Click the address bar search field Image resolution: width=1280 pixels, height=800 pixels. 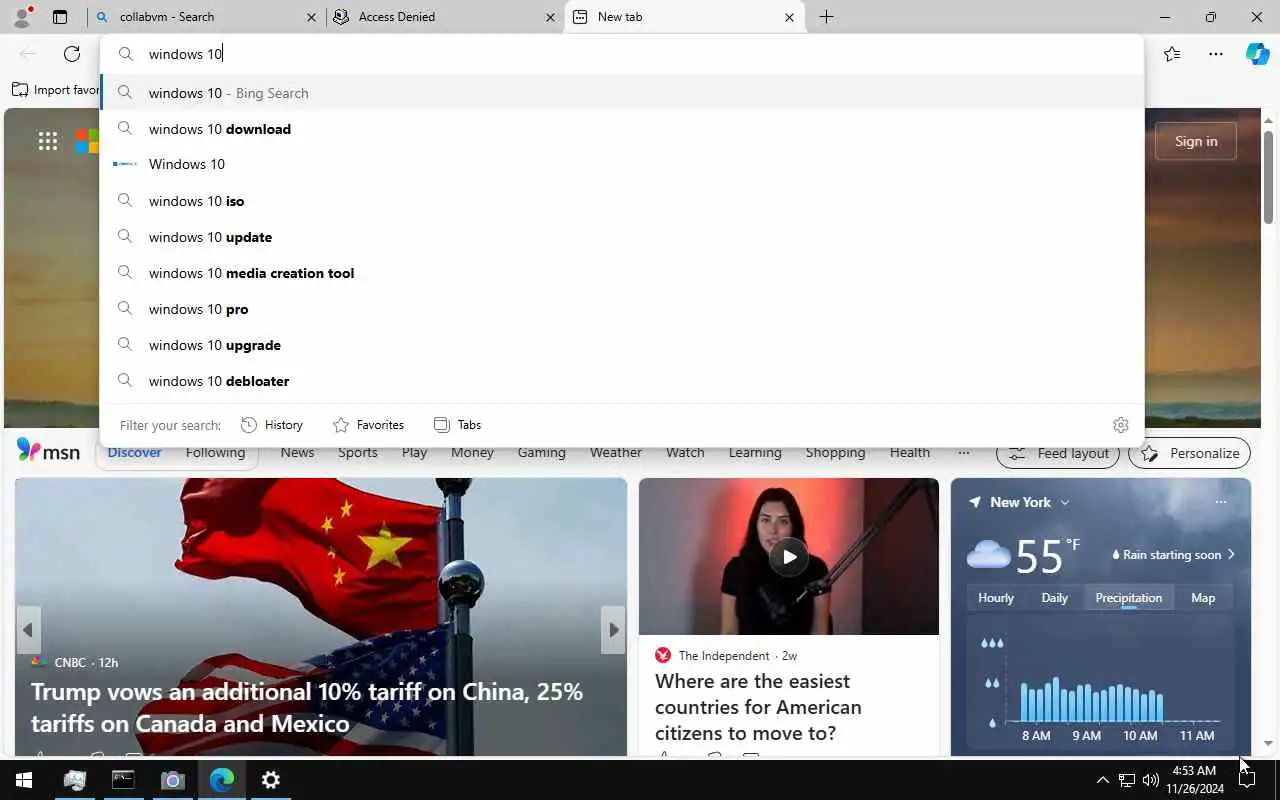tap(622, 54)
